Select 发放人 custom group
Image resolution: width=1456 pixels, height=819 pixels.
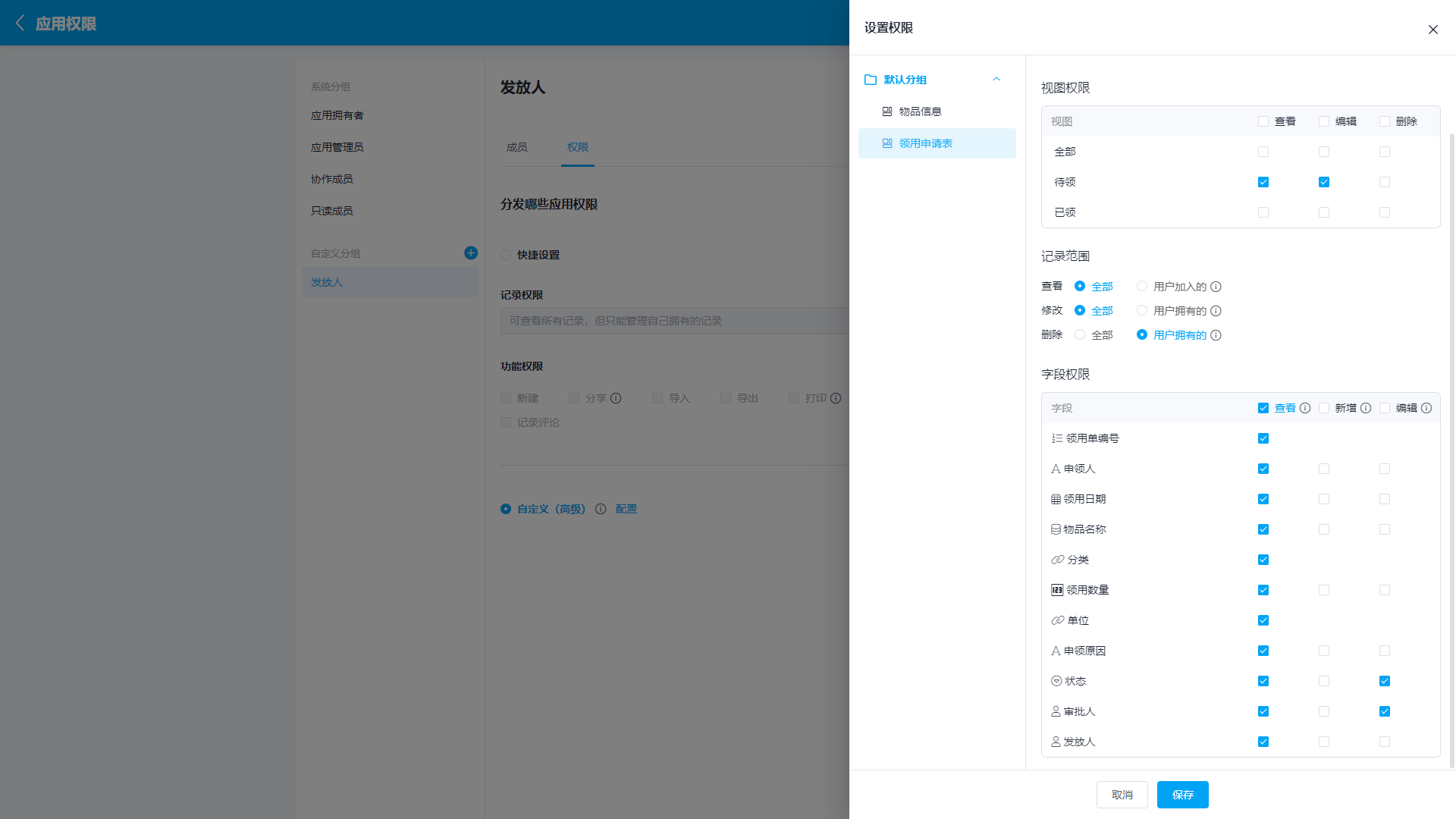(x=390, y=282)
